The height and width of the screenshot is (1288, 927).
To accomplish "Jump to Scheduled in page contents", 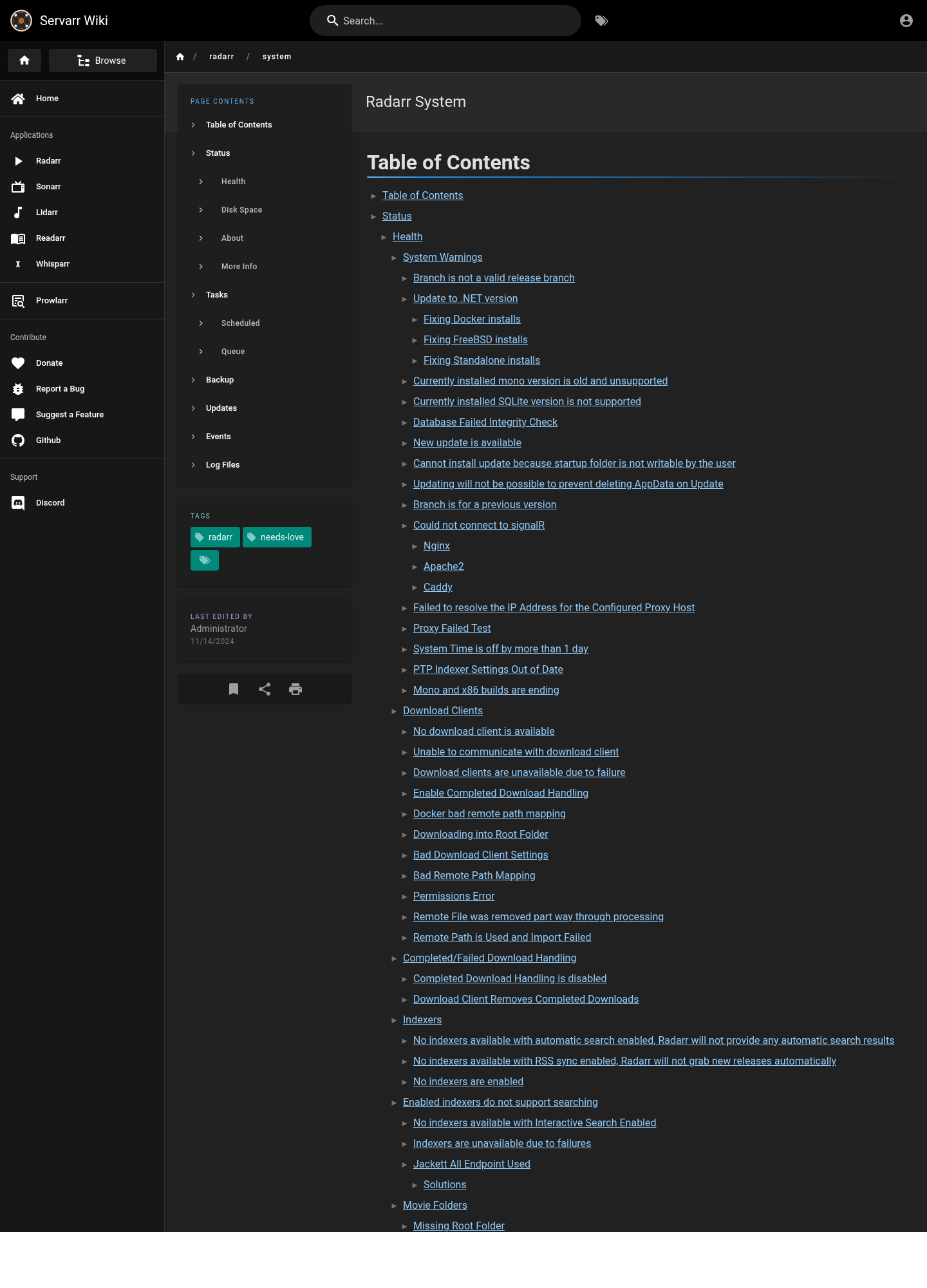I will (x=265, y=323).
